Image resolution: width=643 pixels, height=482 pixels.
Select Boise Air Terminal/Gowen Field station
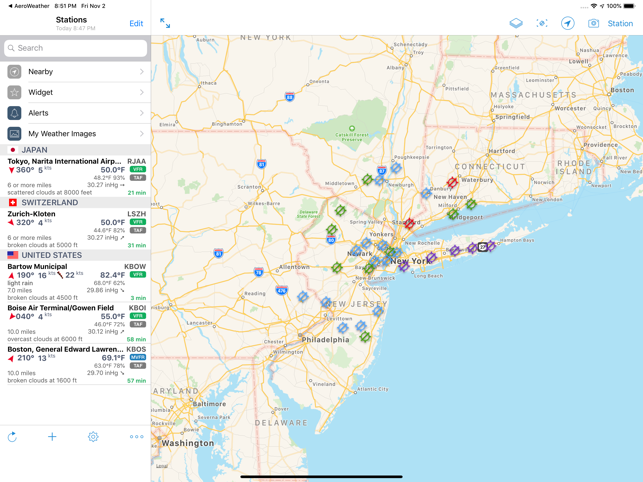pos(75,323)
